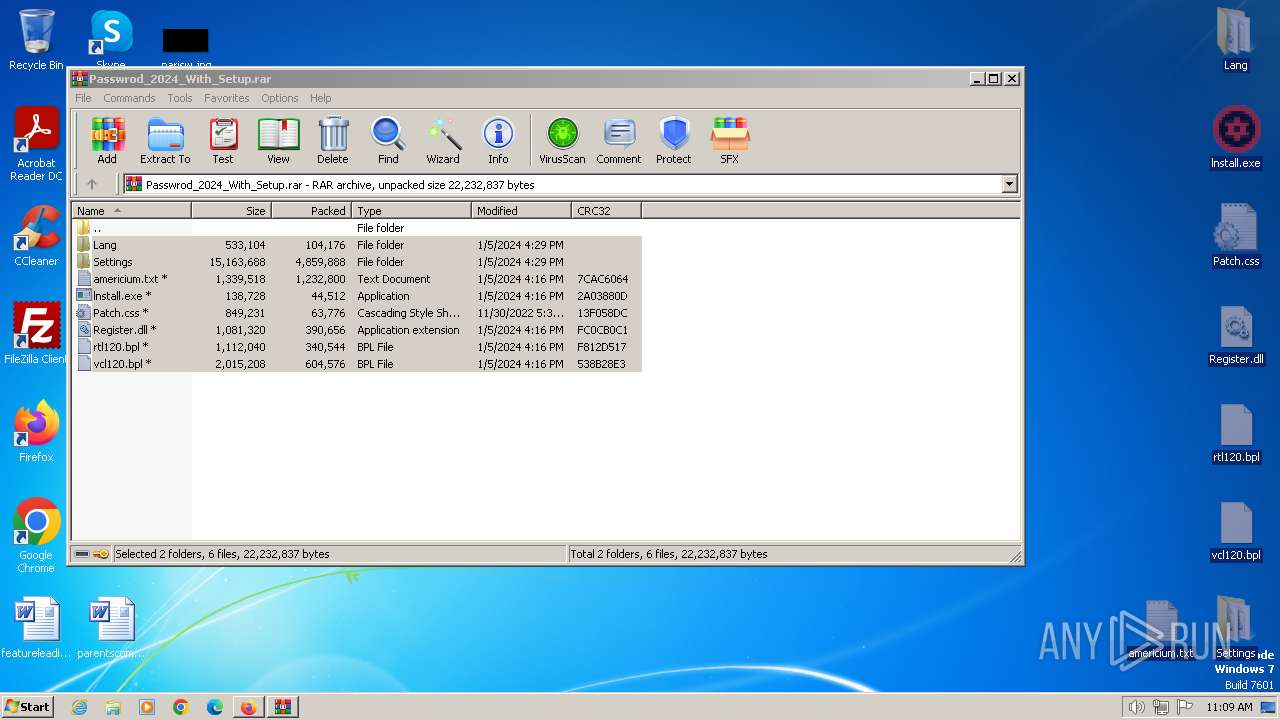Select the Lang folder row in archive
The height and width of the screenshot is (720, 1280).
(x=358, y=245)
